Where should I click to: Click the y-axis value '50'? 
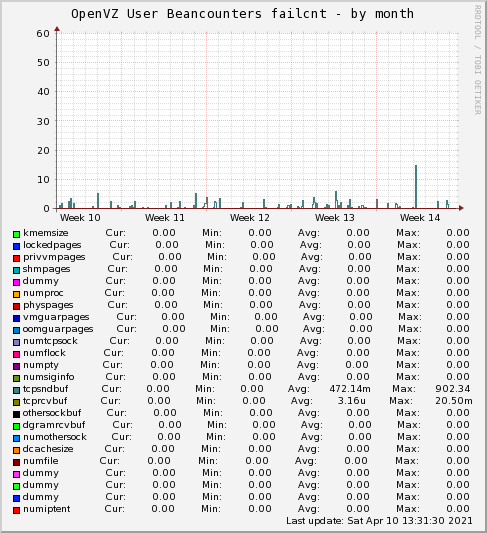[43, 63]
